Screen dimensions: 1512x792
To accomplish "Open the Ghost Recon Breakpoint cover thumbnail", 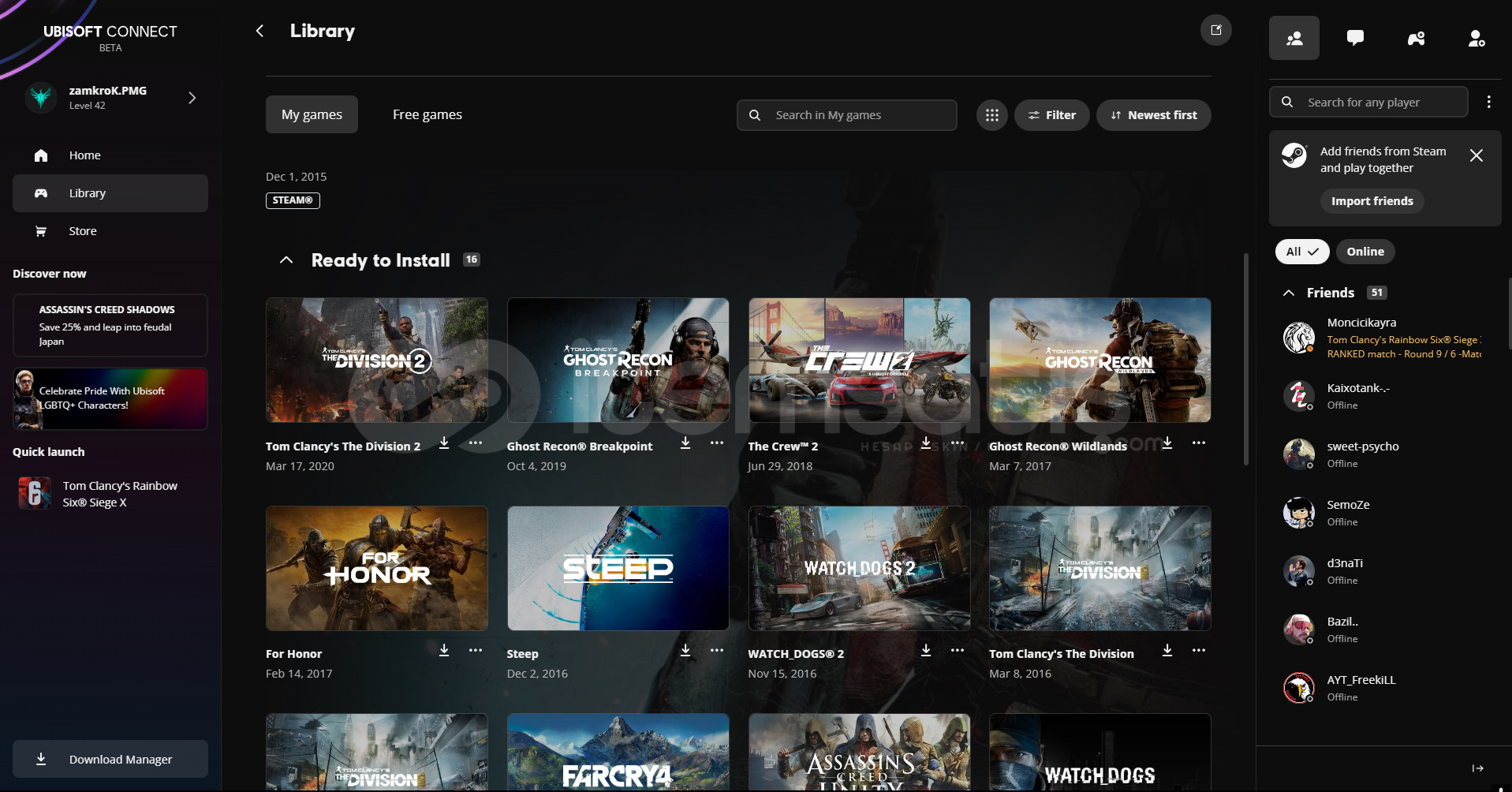I will pyautogui.click(x=618, y=360).
